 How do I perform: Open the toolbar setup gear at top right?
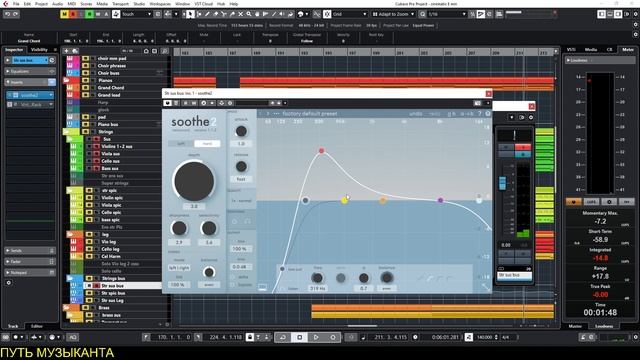pos(636,14)
